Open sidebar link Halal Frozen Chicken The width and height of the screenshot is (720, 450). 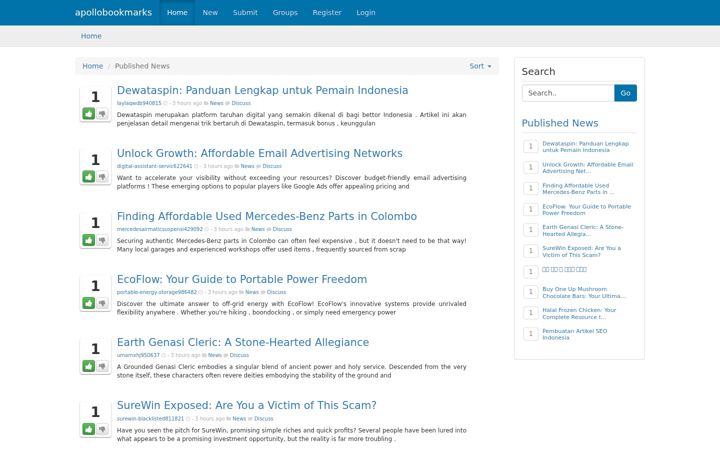click(x=579, y=314)
